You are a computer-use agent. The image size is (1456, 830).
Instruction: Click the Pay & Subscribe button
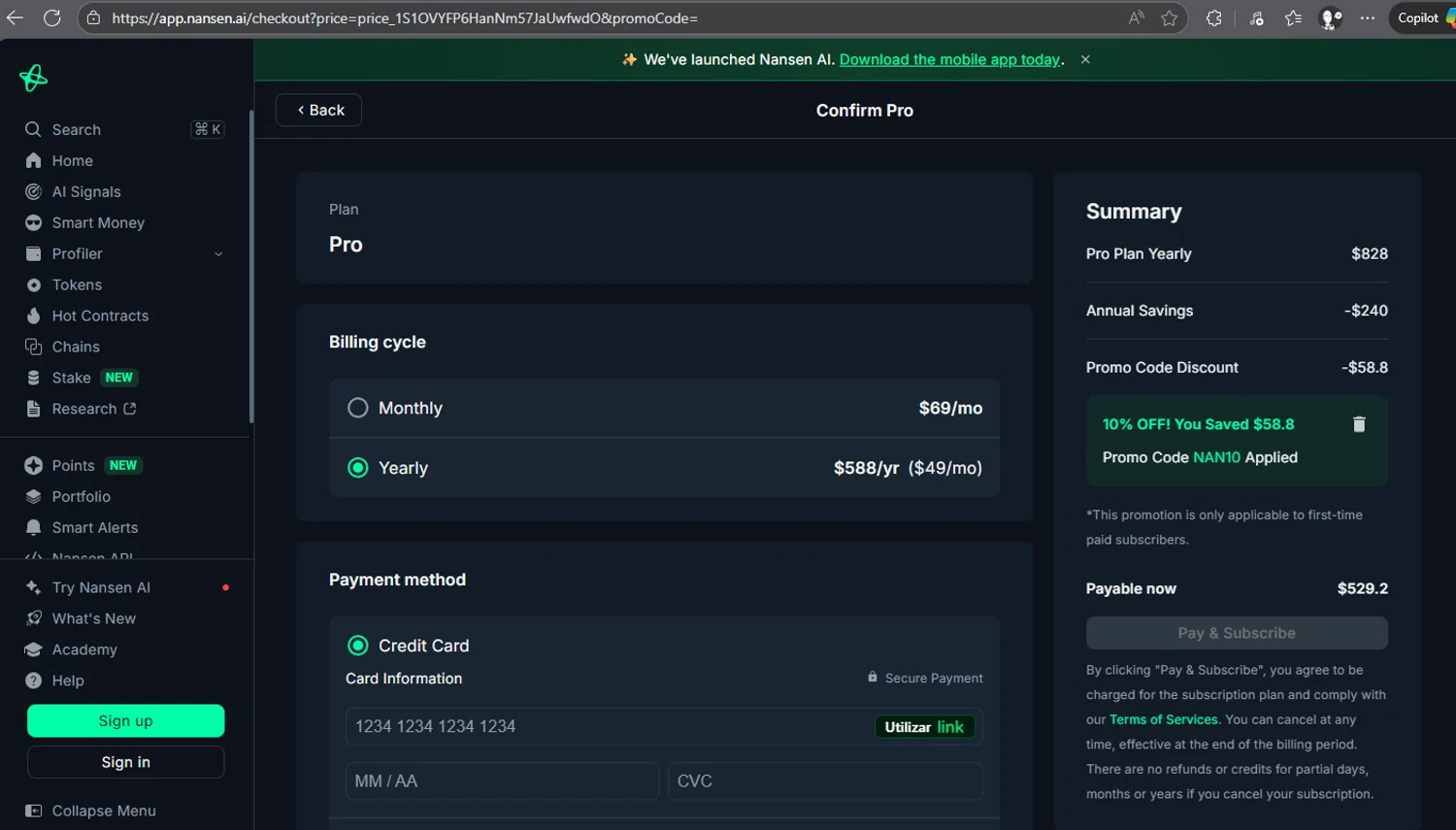[x=1237, y=633]
